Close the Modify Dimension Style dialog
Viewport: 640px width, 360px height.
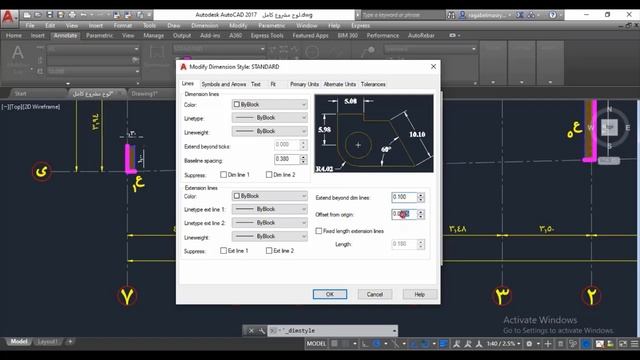(433, 67)
